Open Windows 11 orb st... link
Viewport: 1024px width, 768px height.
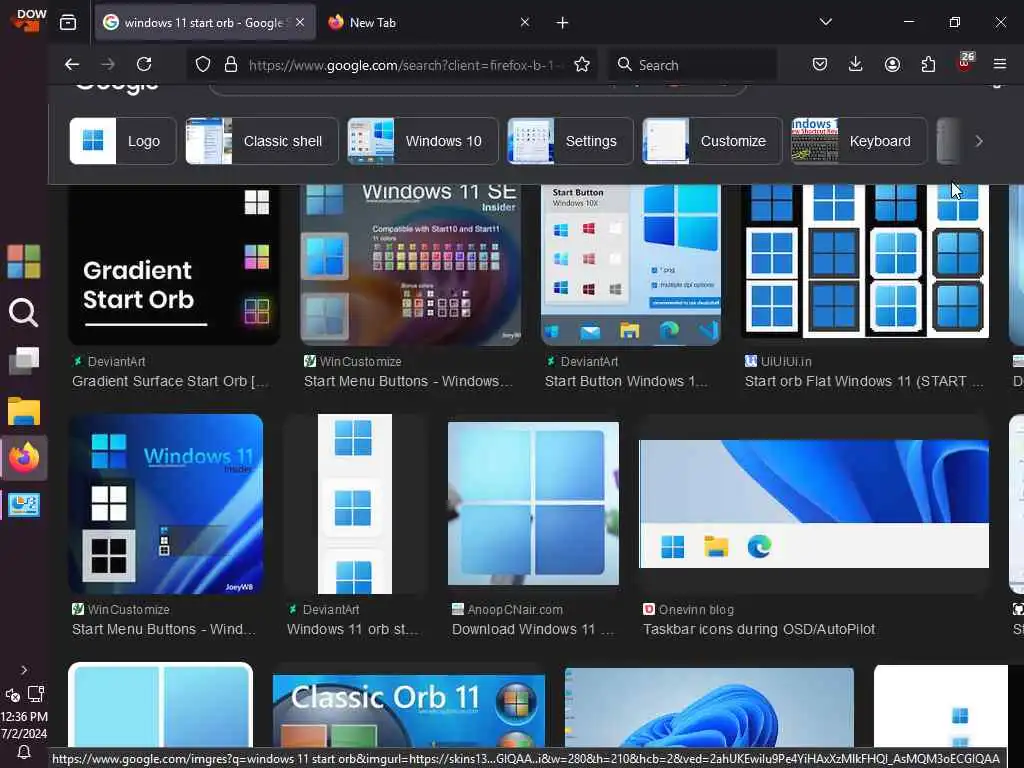(352, 630)
